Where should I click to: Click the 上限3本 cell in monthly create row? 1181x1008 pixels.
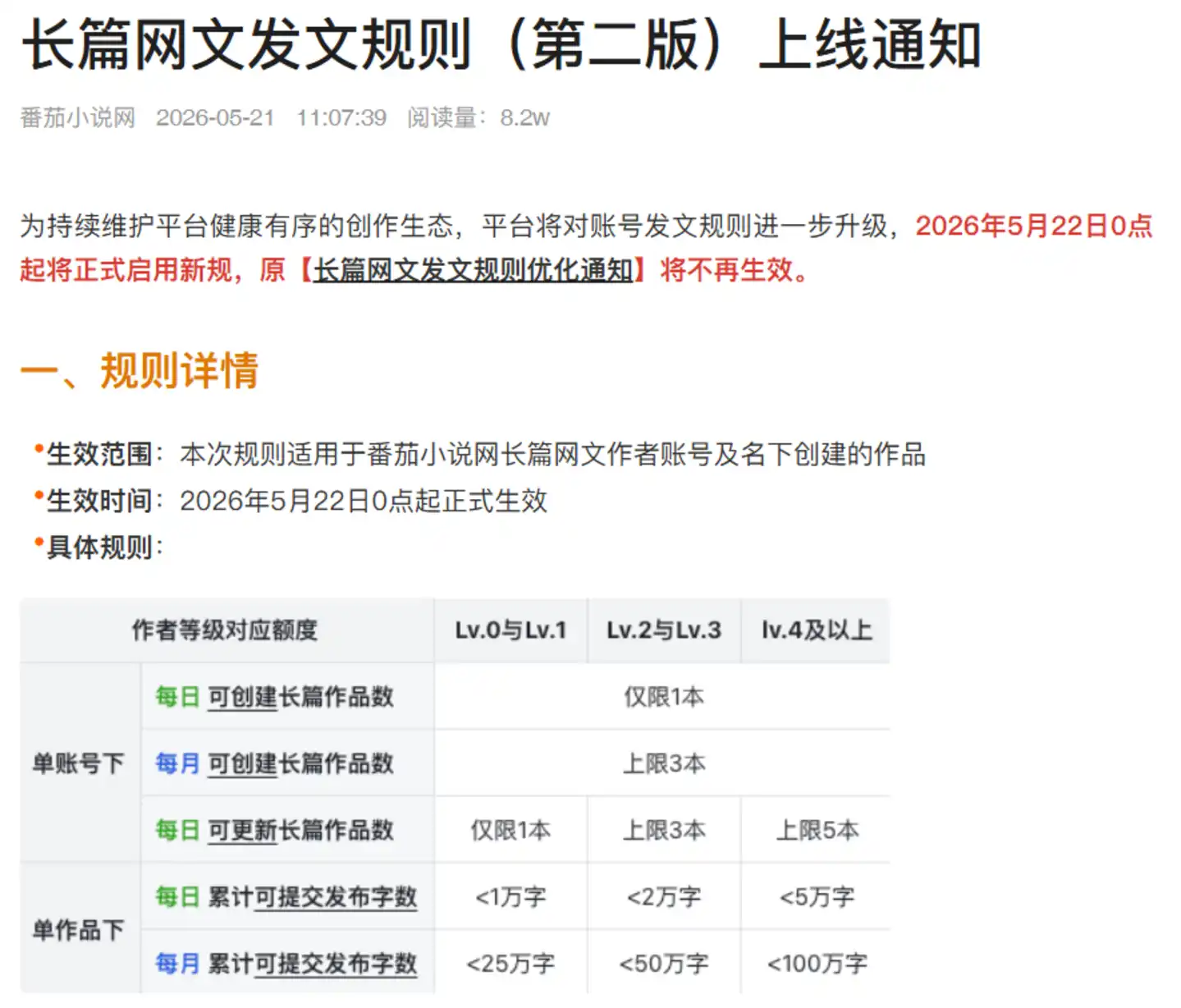tap(663, 763)
